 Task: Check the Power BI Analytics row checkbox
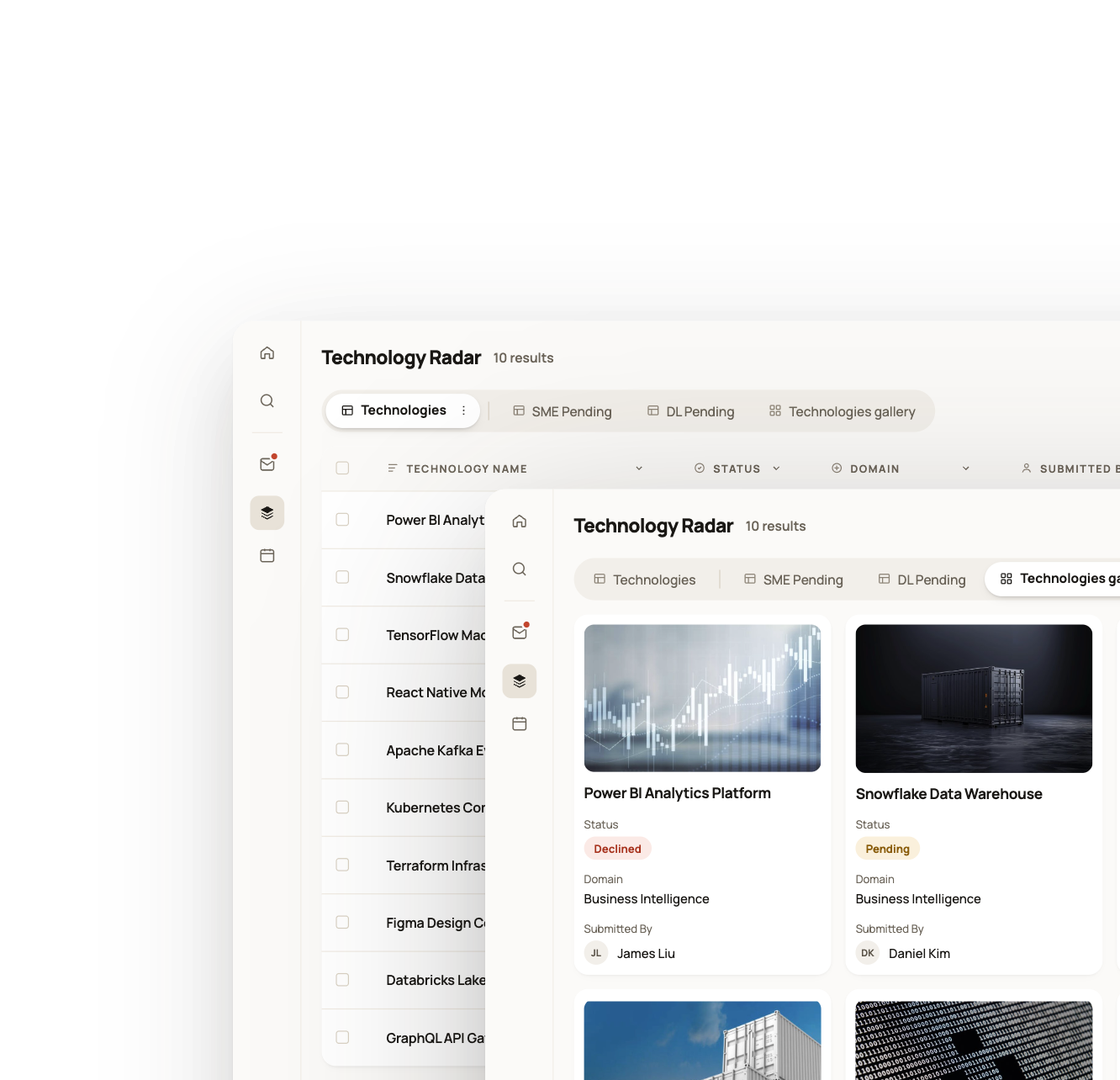(342, 520)
